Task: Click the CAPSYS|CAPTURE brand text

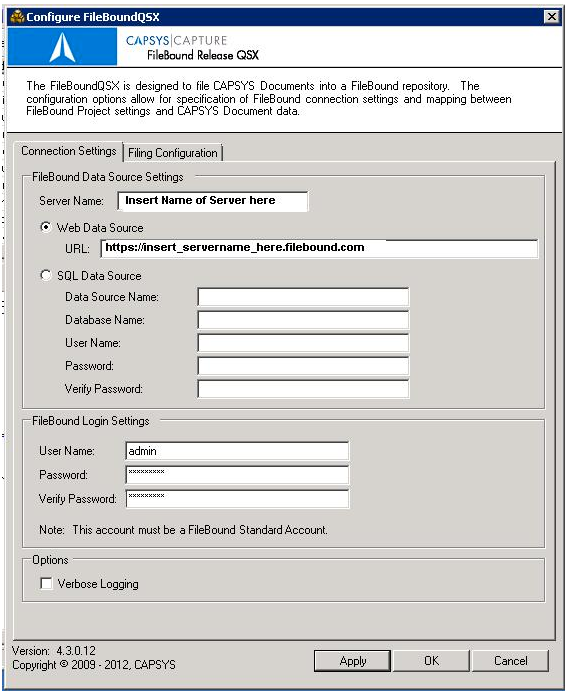Action: (x=176, y=40)
